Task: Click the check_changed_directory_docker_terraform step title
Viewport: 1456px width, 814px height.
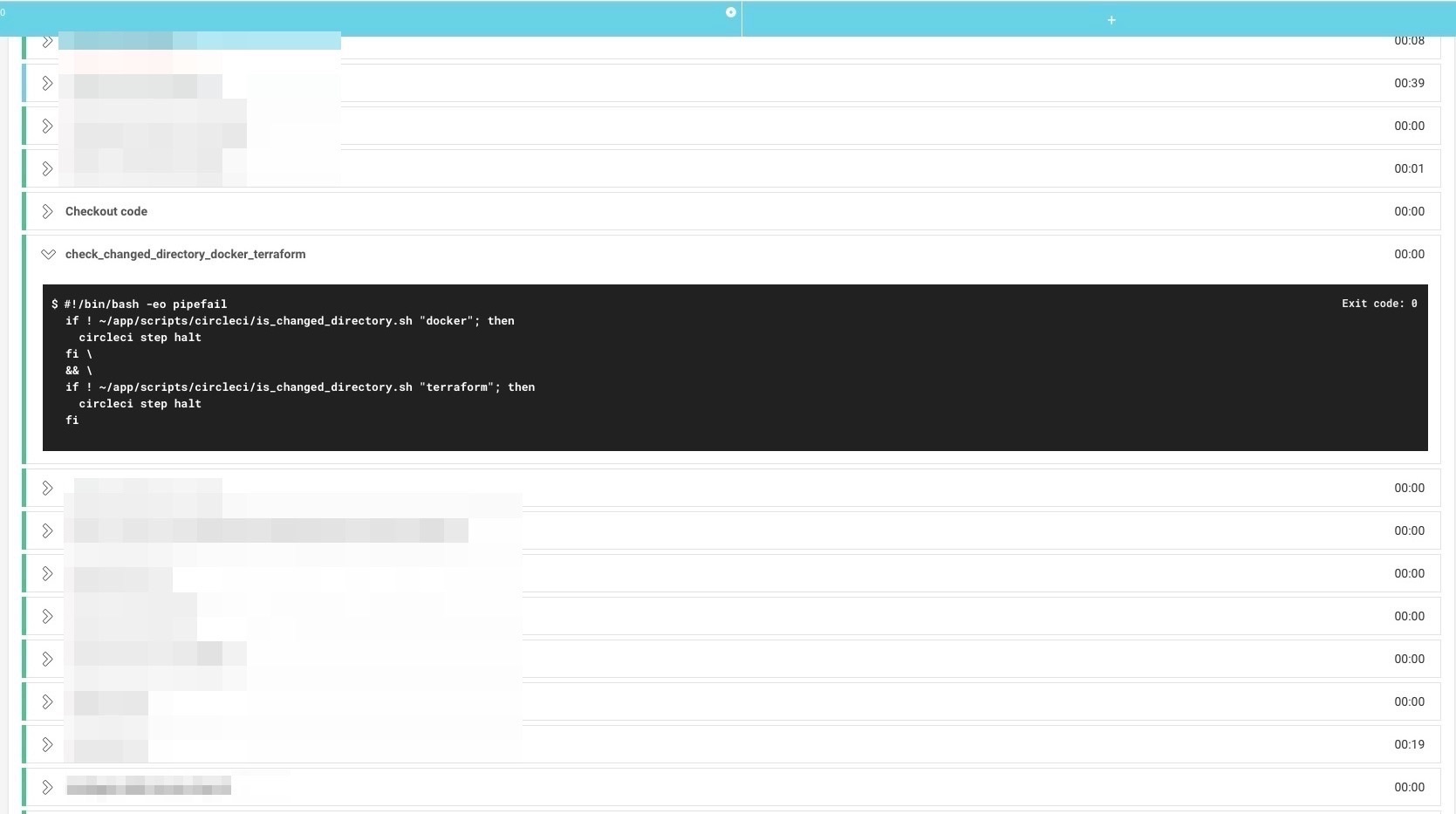Action: pos(185,255)
